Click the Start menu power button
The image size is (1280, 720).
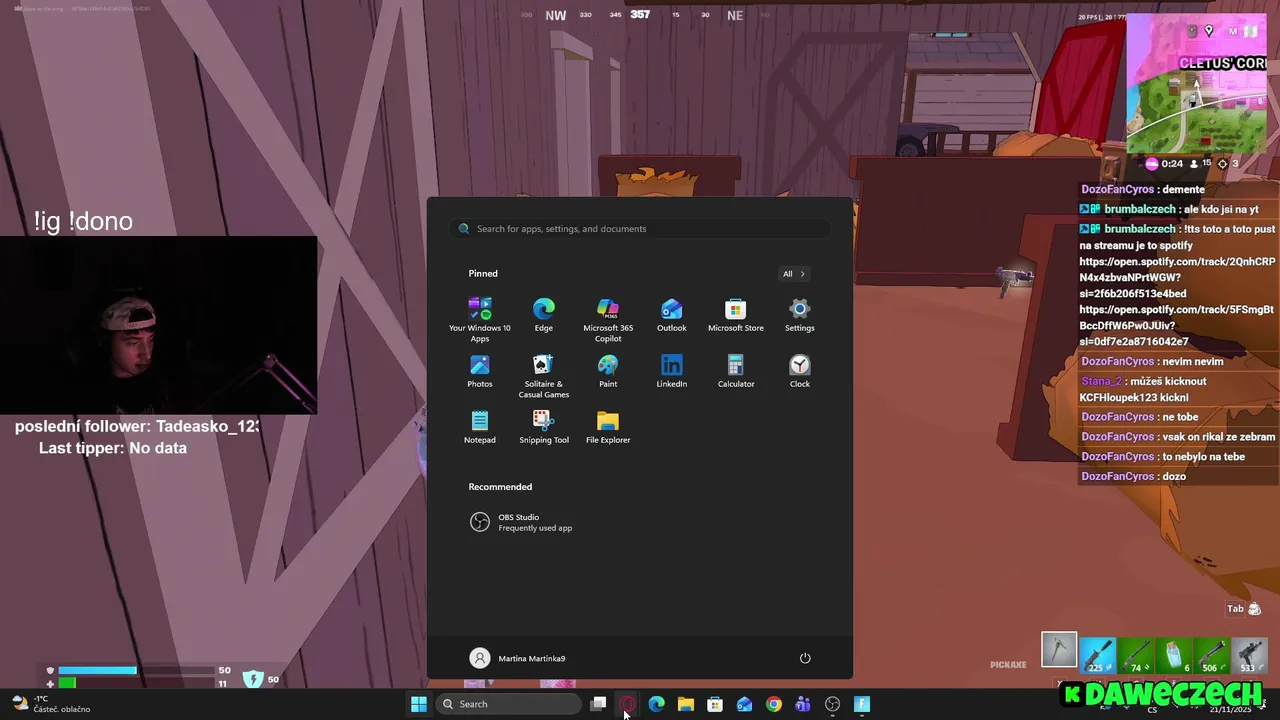tap(805, 658)
